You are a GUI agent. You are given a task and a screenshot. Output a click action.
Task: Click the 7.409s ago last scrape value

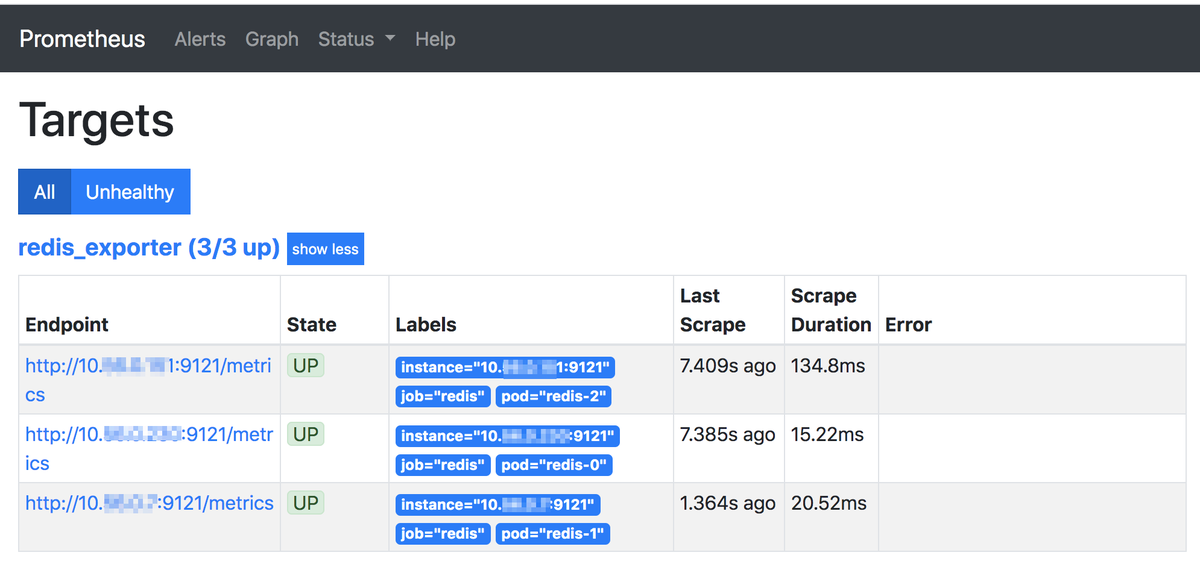pyautogui.click(x=728, y=366)
